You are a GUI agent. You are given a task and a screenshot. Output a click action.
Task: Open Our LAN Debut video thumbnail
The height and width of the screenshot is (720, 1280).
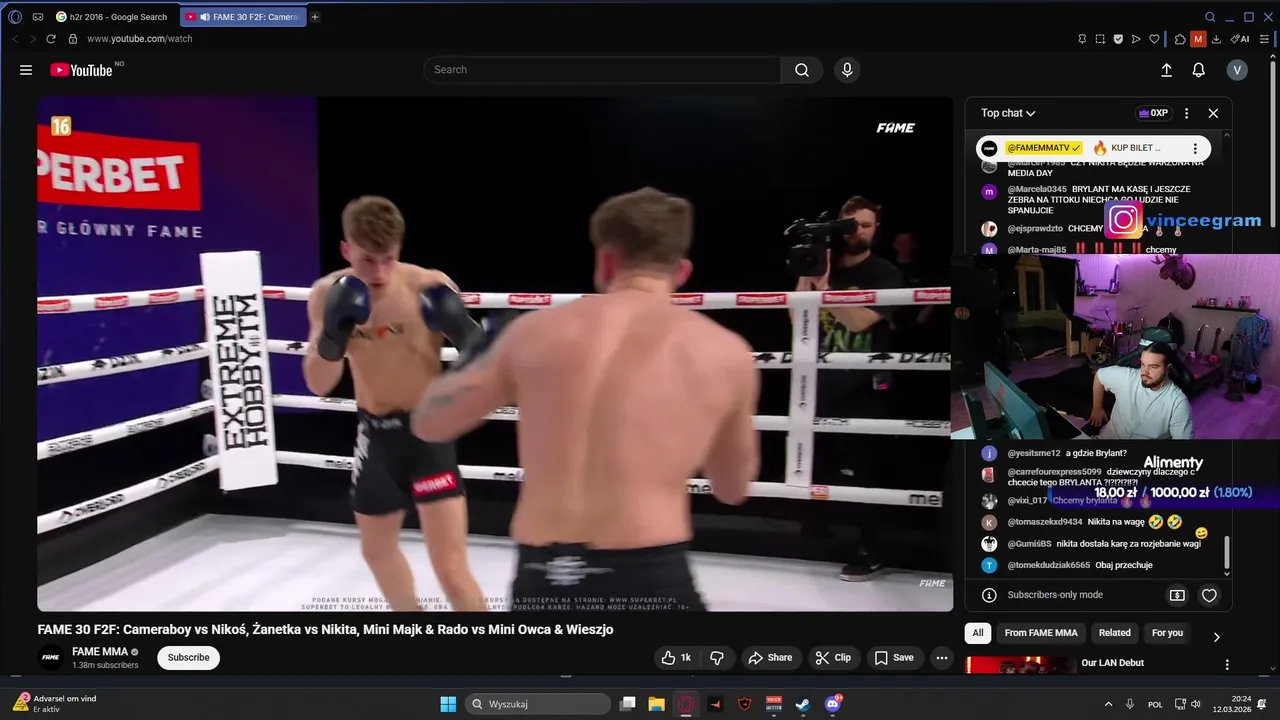(x=1020, y=665)
